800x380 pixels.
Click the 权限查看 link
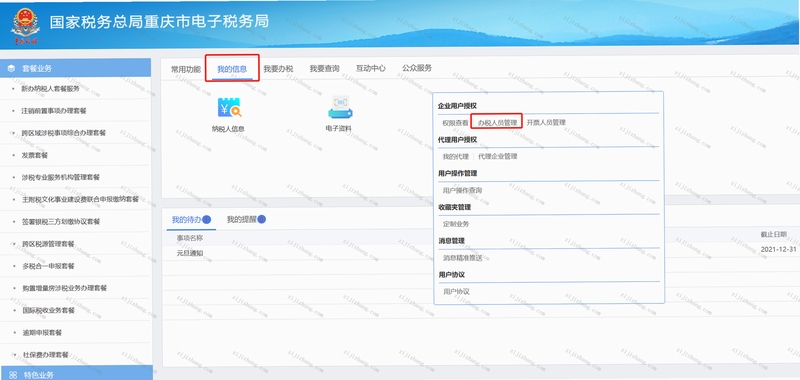pos(456,123)
